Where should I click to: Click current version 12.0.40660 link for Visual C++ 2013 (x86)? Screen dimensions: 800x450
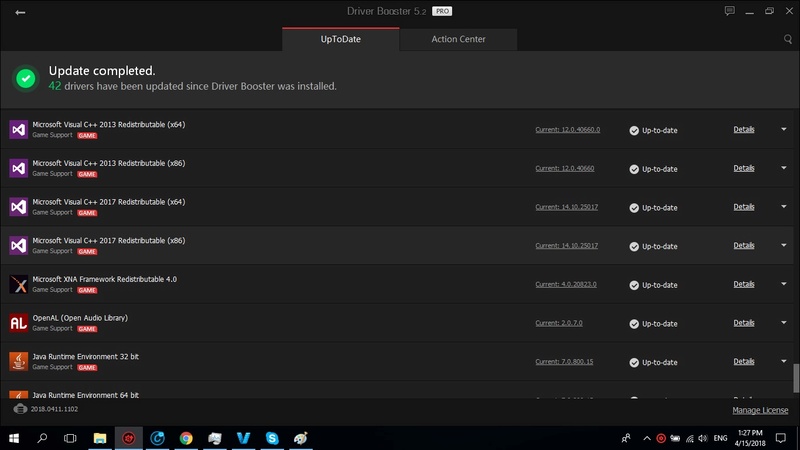pos(565,168)
